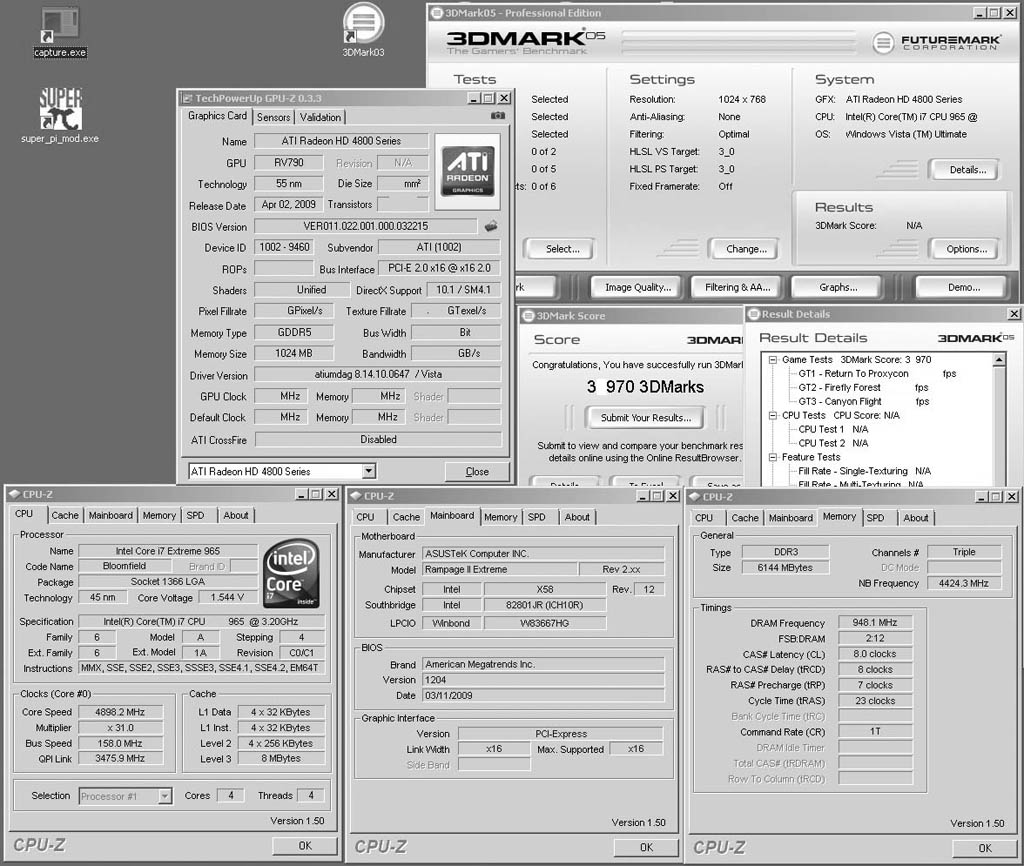Open Graphs... in 3DMark05
Viewport: 1024px width, 866px height.
838,287
